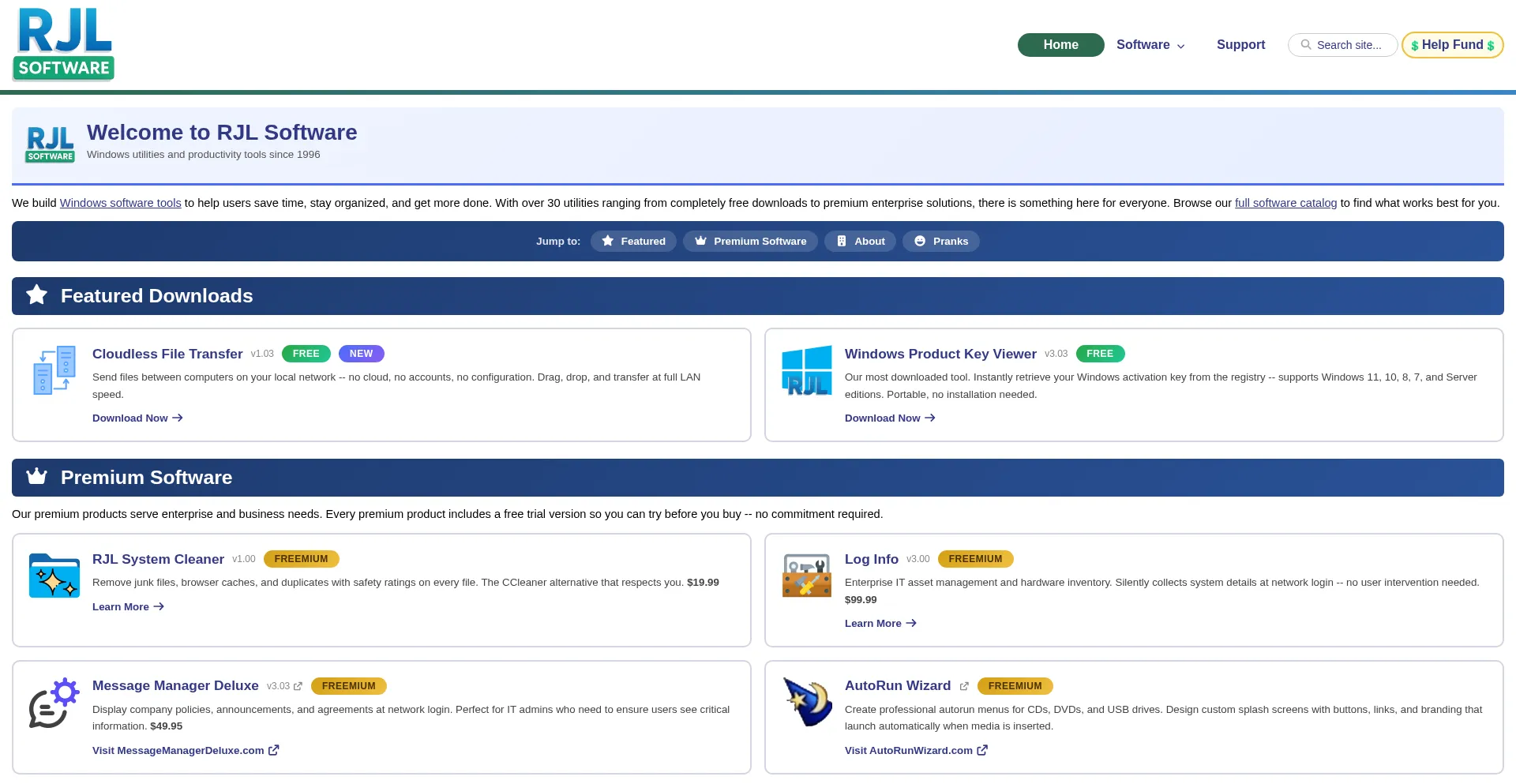Click the AutoRun Wizard hat icon
The width and height of the screenshot is (1516, 784).
pos(808,702)
